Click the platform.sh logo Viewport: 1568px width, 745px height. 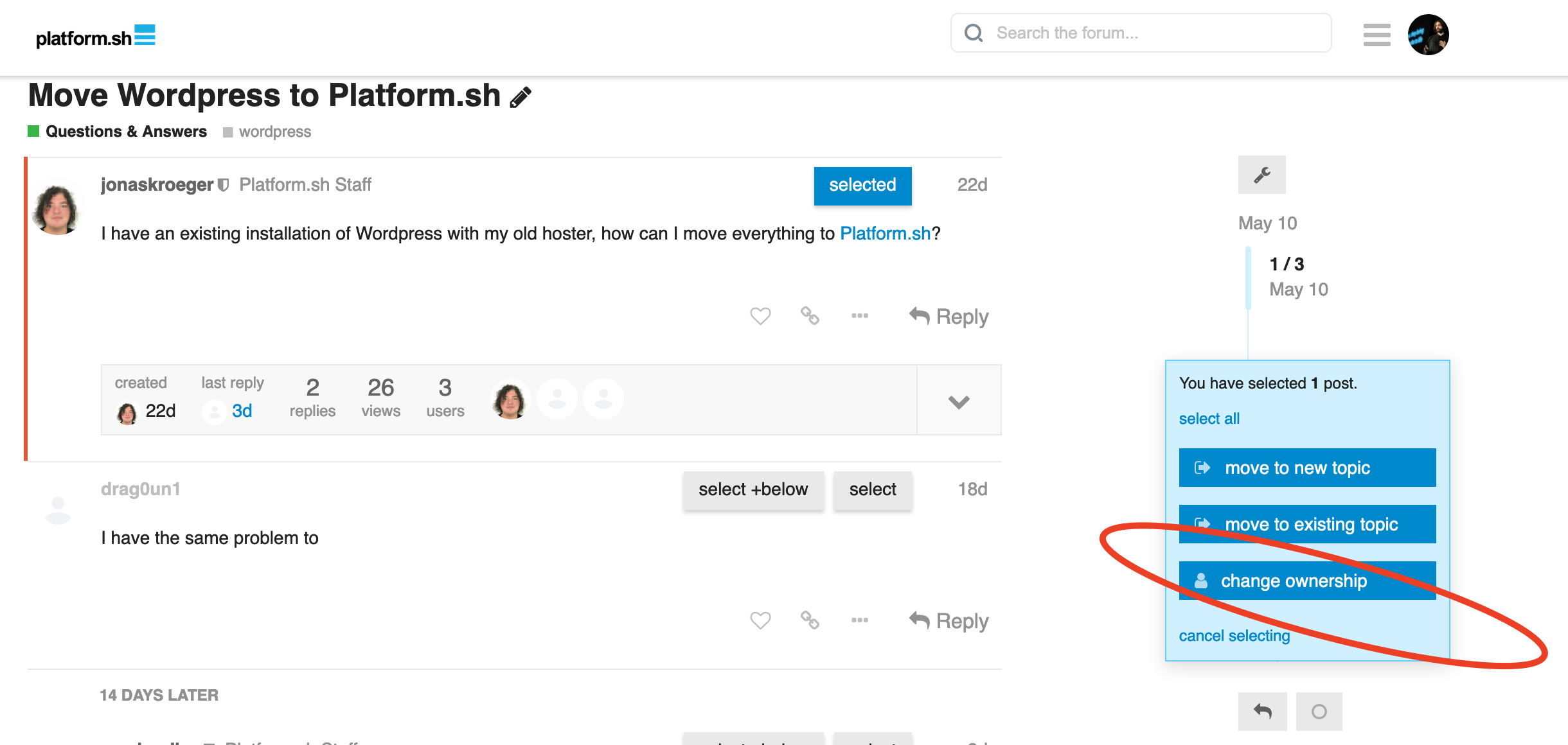tap(95, 37)
